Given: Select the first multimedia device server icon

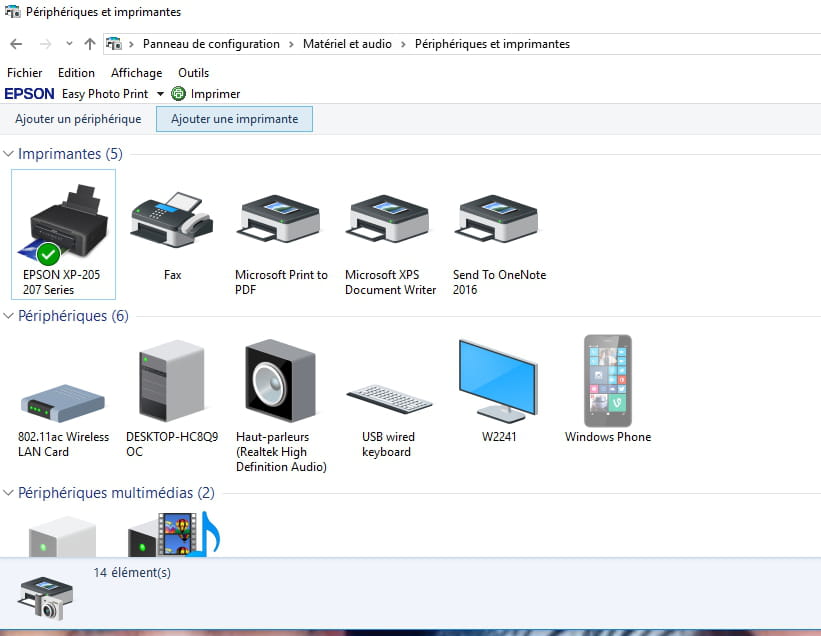Looking at the screenshot, I should (x=62, y=537).
